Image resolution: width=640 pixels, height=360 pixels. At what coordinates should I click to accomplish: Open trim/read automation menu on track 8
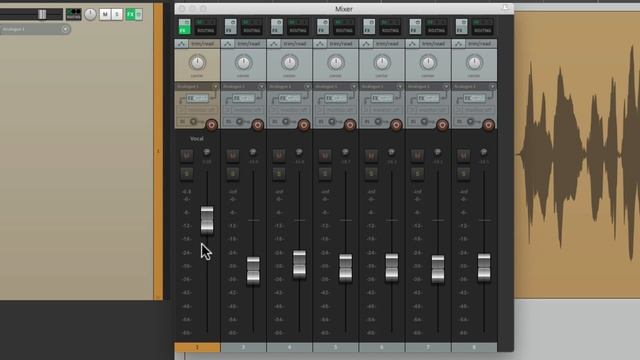pyautogui.click(x=480, y=44)
